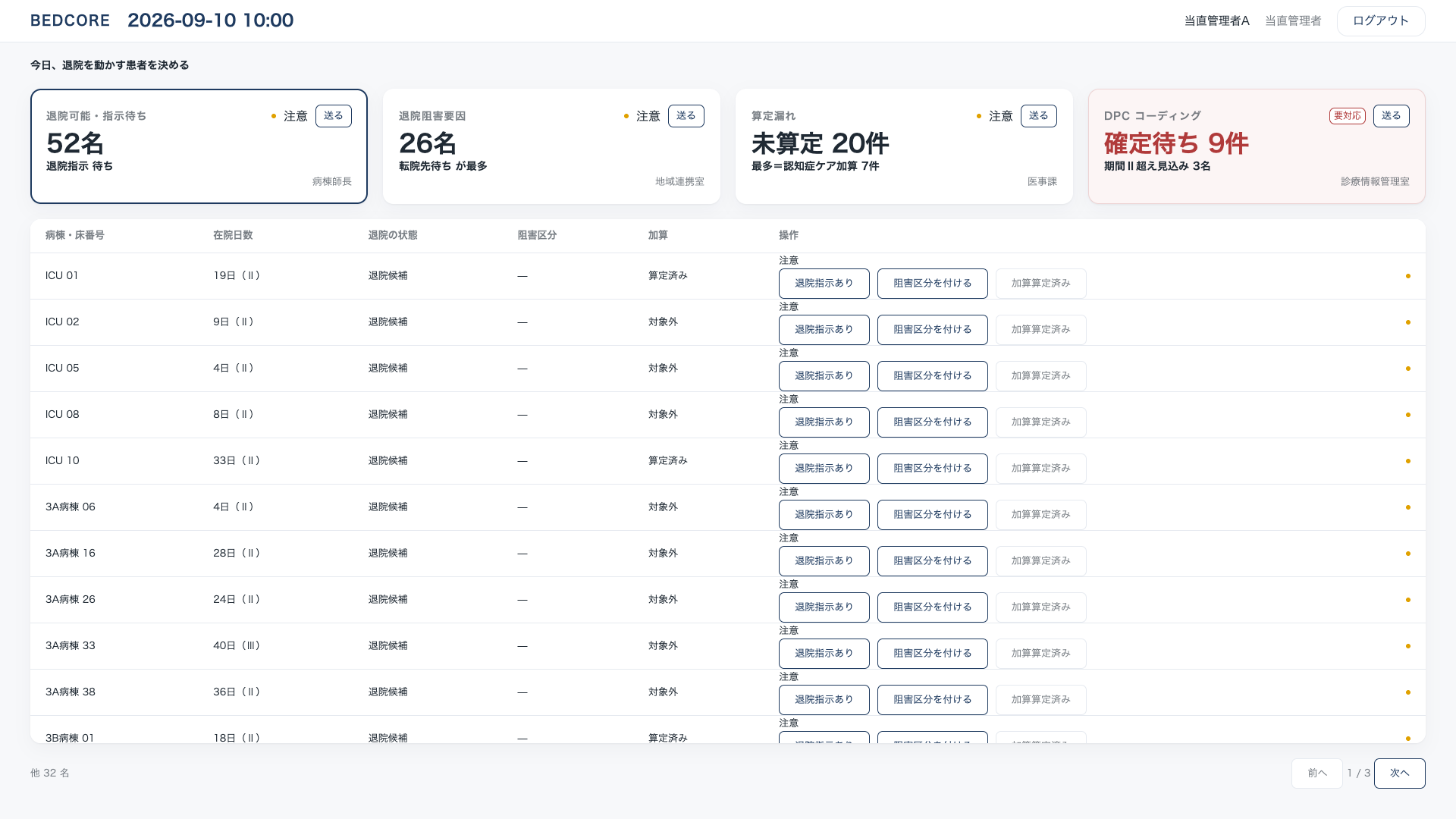Select the 退院可能・指示待ち 52名 card
1456x819 pixels.
pos(199,146)
